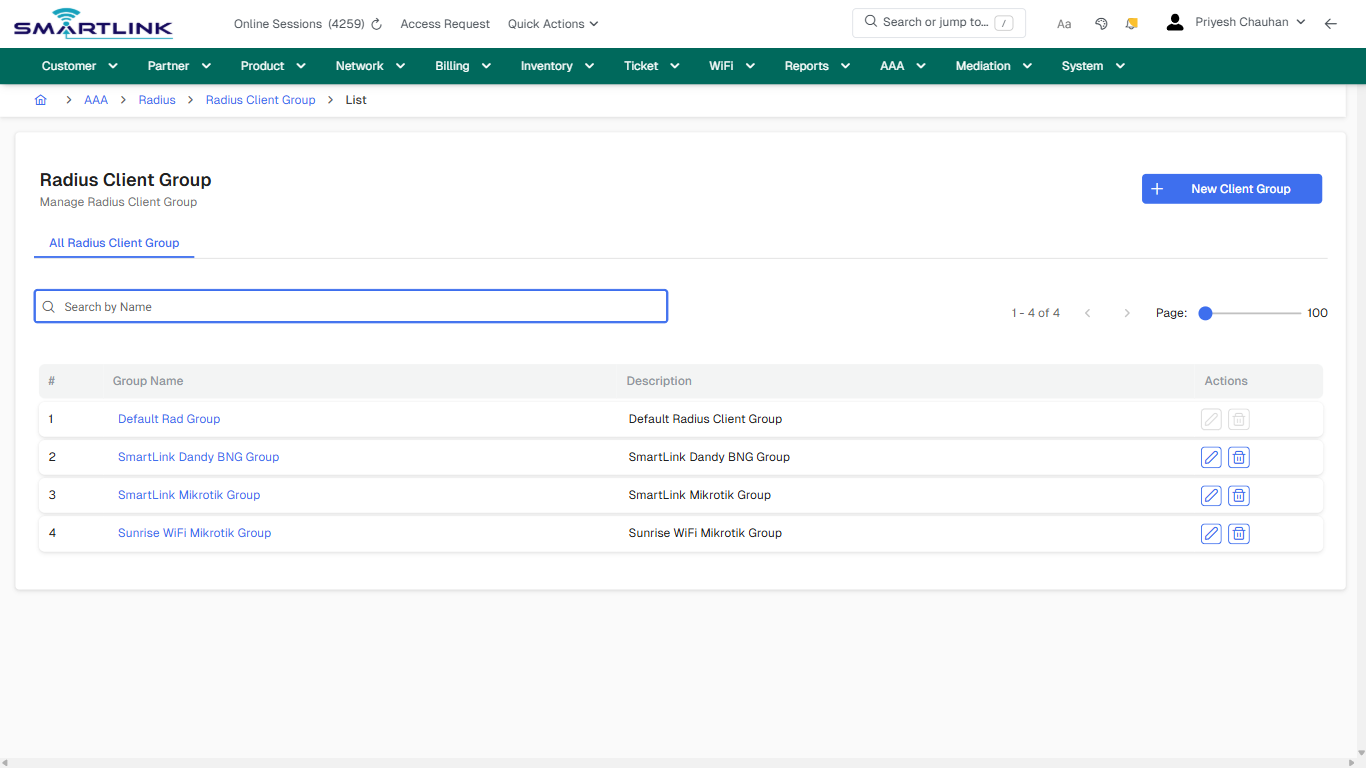
Task: Edit the SmartLink Dandy BNG Group row
Action: [x=1211, y=457]
